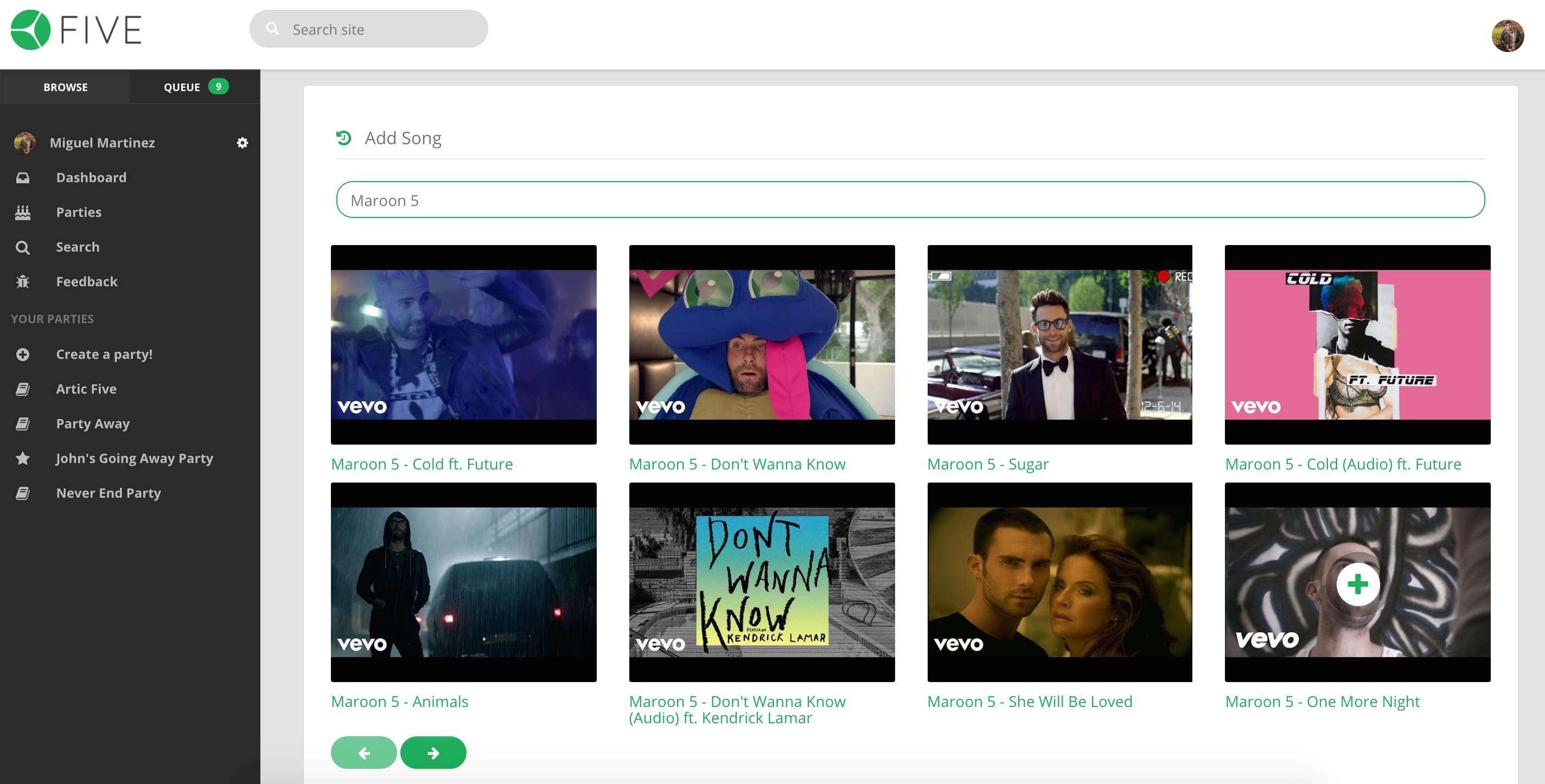Go to next page with right arrow button
Viewport: 1545px width, 784px height.
pos(433,753)
